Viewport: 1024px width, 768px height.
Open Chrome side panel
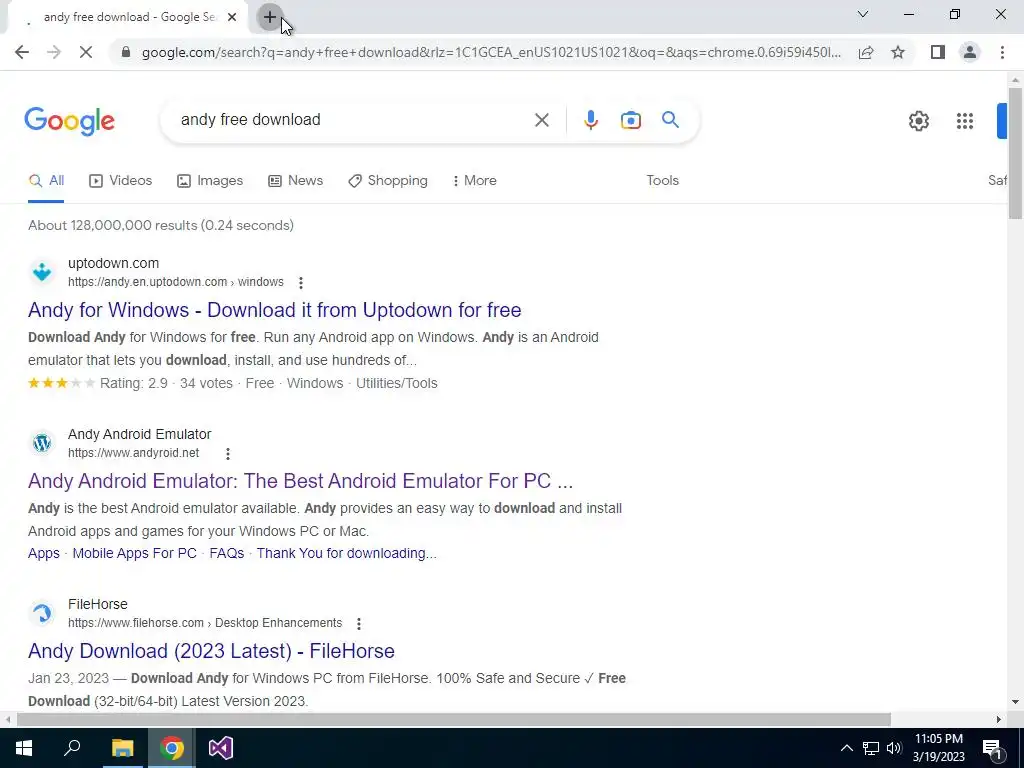(938, 52)
